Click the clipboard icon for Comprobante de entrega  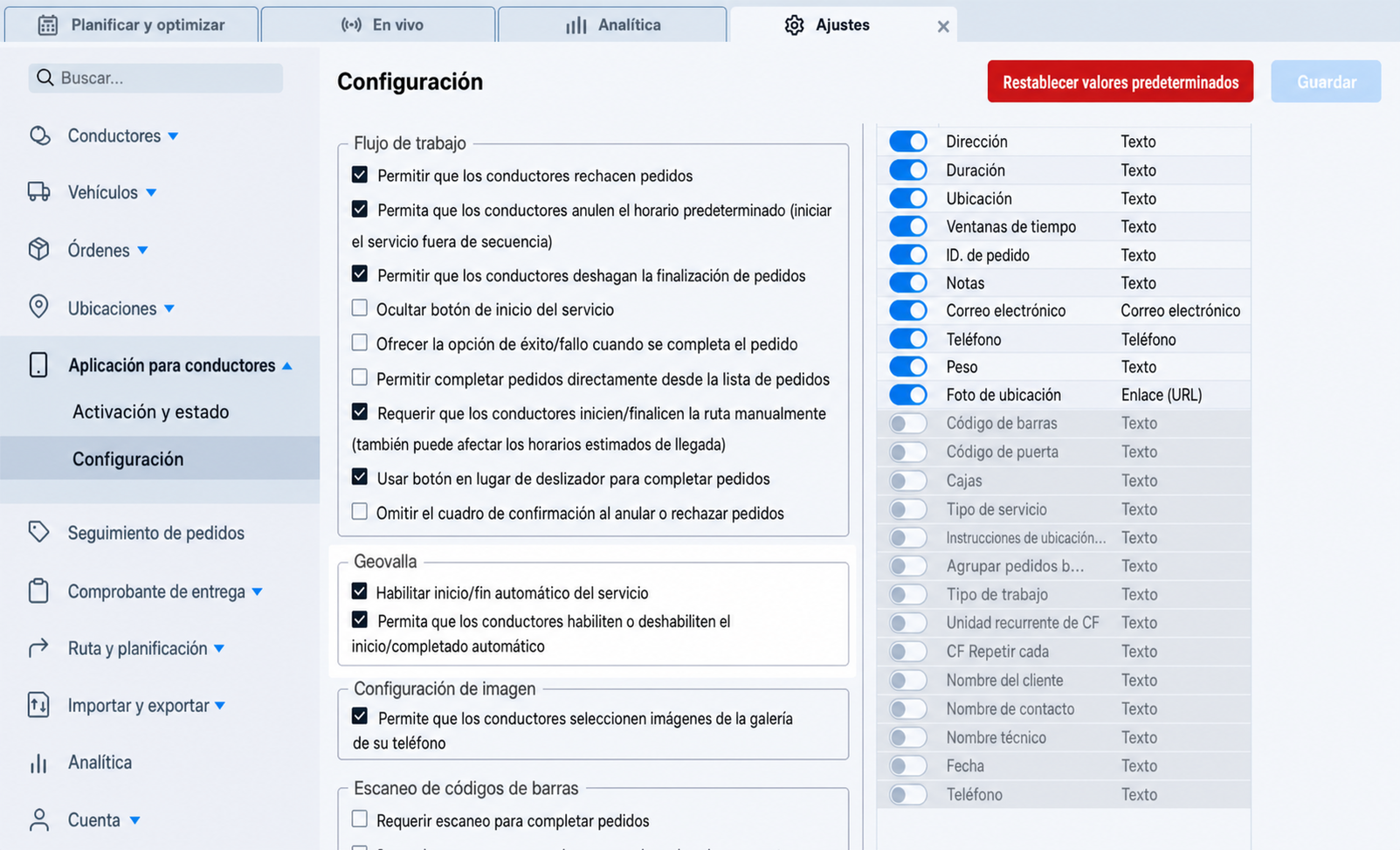pos(38,591)
